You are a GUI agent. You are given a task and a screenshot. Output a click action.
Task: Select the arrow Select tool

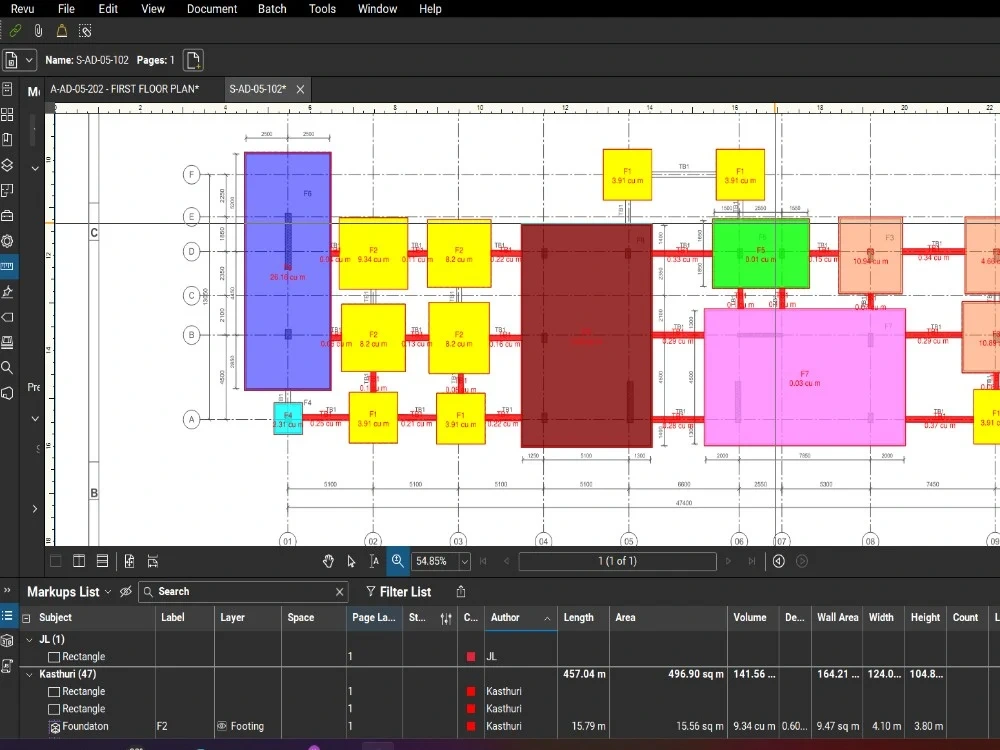(351, 561)
